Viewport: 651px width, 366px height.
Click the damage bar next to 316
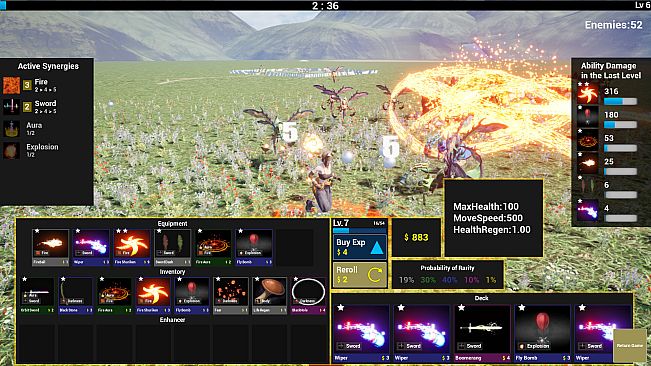click(x=620, y=101)
